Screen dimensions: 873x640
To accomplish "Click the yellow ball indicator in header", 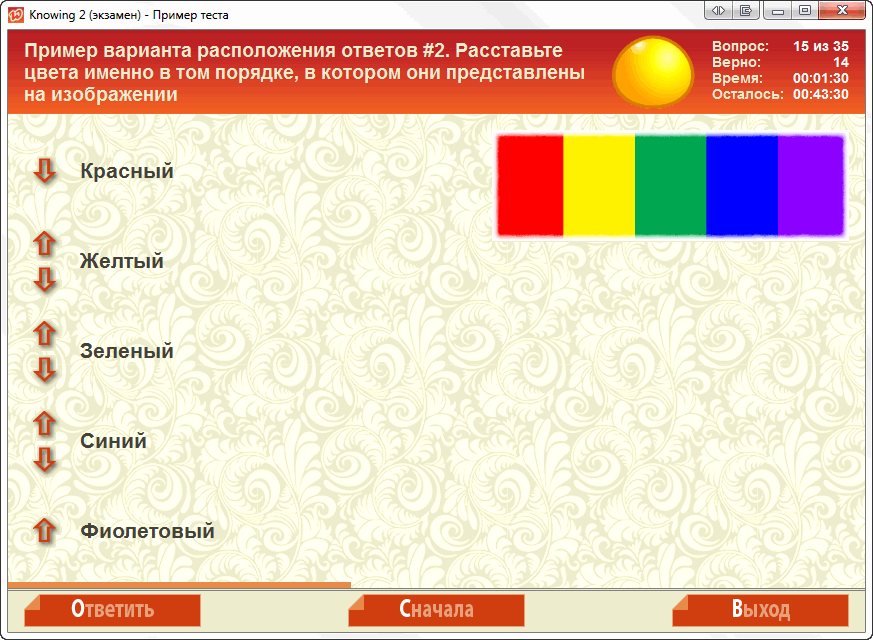I will pyautogui.click(x=653, y=72).
